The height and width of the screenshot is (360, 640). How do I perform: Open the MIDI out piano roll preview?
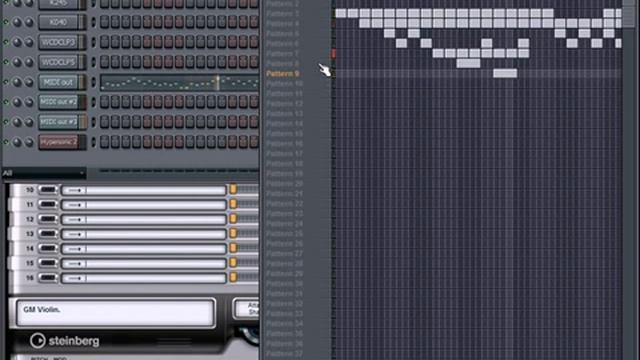point(180,82)
